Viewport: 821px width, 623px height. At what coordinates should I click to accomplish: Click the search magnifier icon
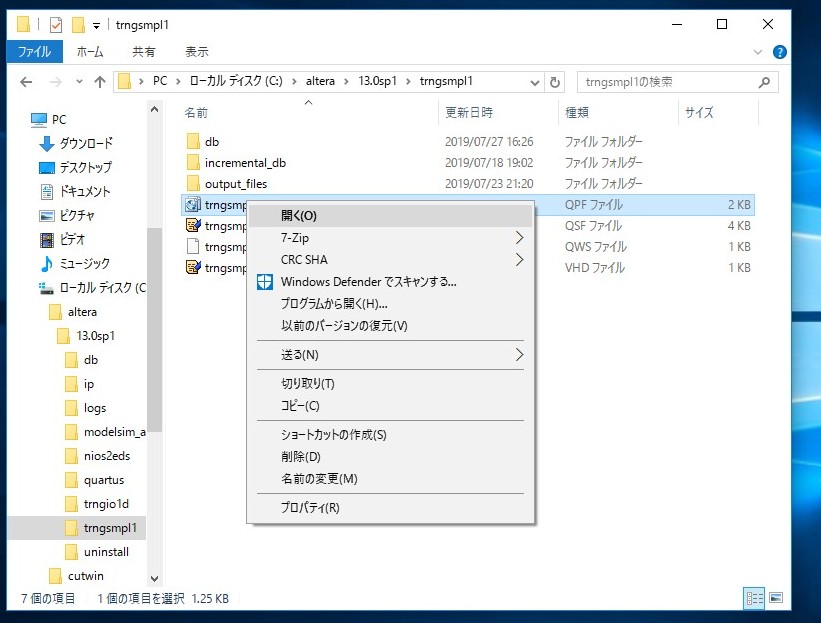point(764,82)
